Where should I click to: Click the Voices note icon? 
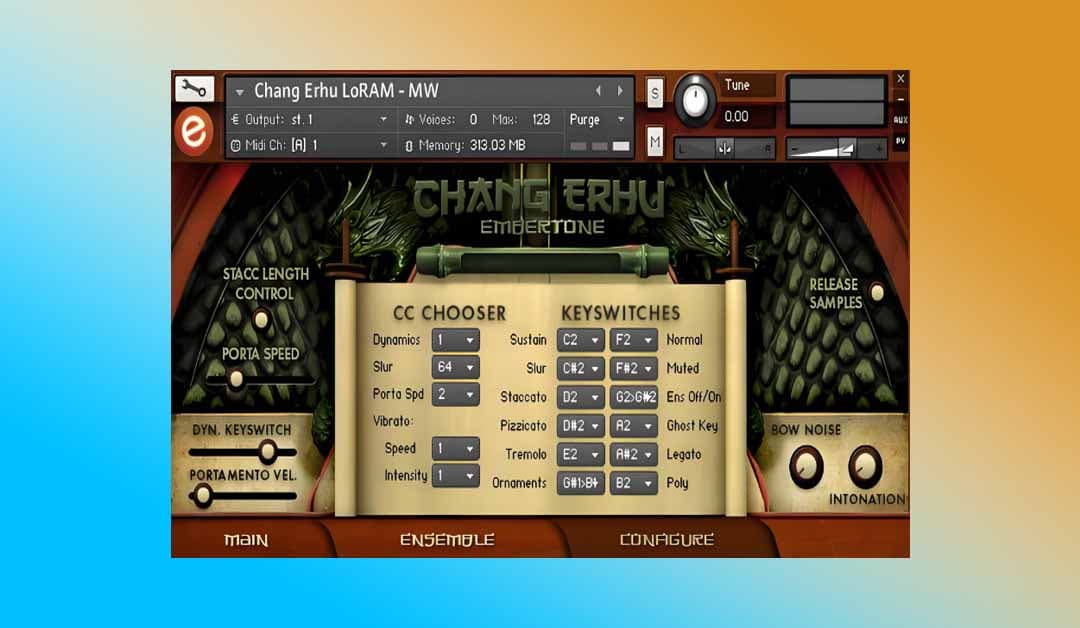click(x=410, y=120)
